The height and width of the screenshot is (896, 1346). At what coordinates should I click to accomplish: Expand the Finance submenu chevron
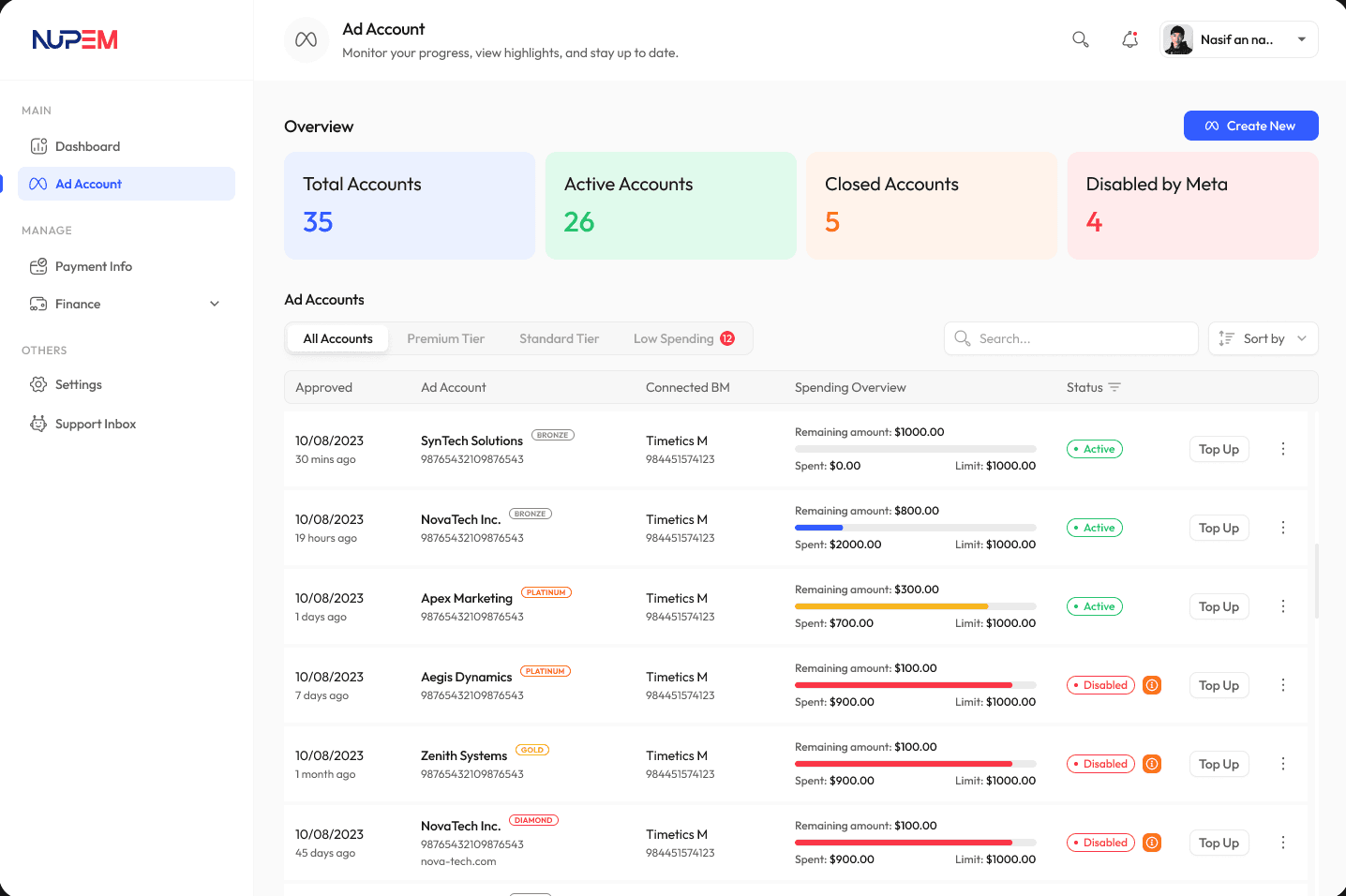[x=215, y=304]
